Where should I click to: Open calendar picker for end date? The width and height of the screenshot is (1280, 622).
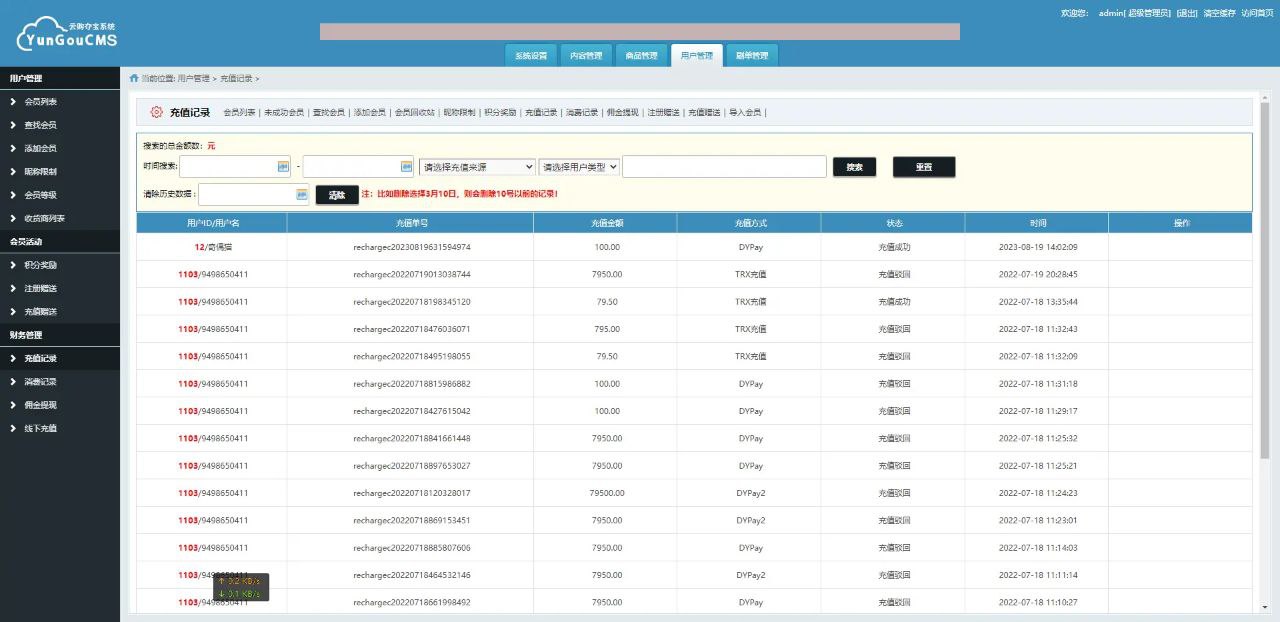pos(406,167)
